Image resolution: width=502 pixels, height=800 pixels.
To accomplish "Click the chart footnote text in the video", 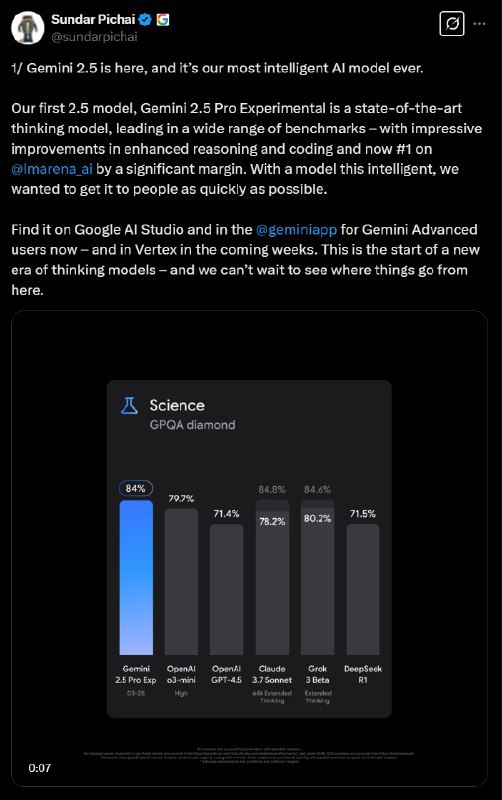I will click(x=249, y=755).
